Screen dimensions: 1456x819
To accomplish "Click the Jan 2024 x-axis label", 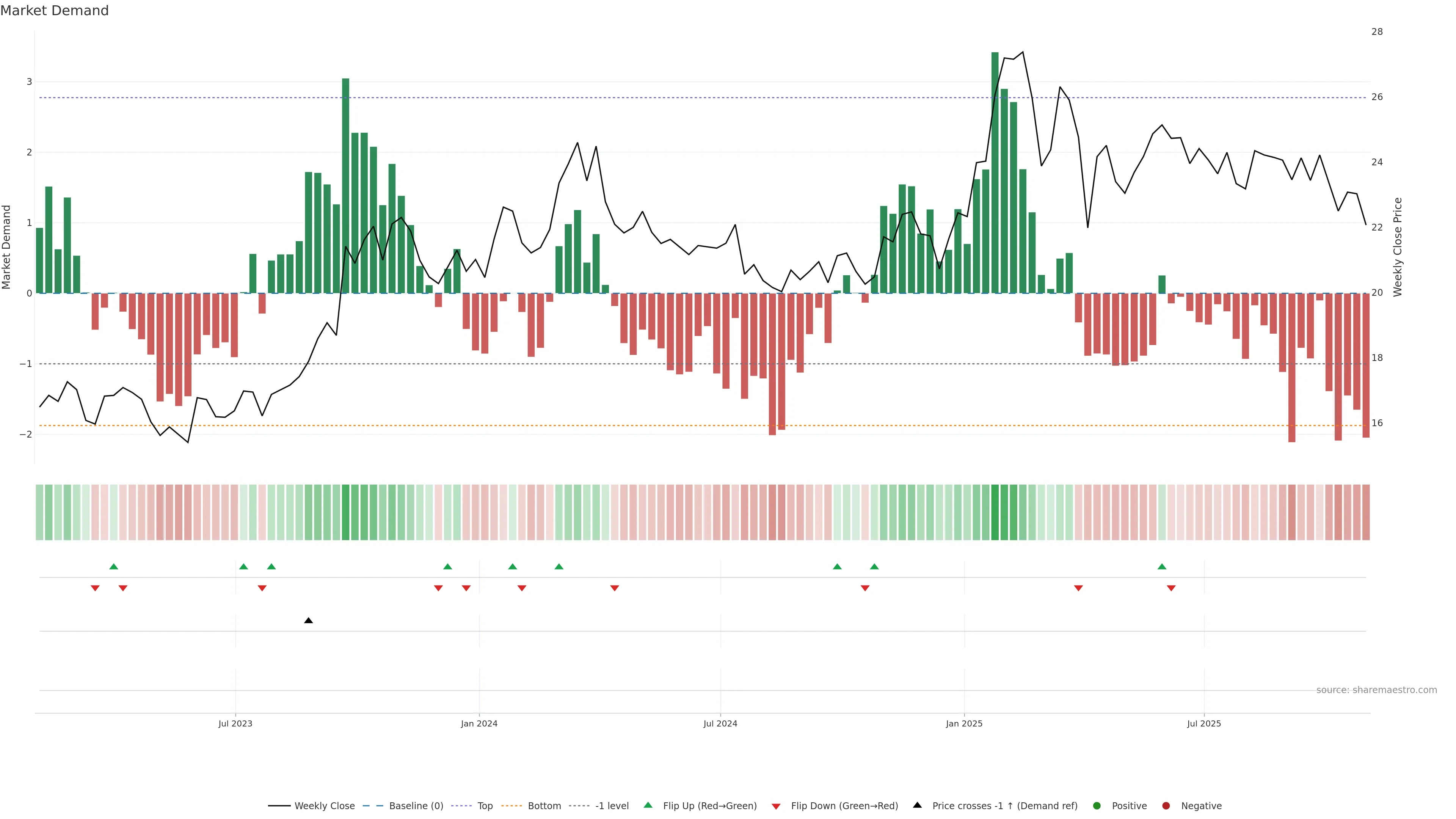I will (x=479, y=723).
